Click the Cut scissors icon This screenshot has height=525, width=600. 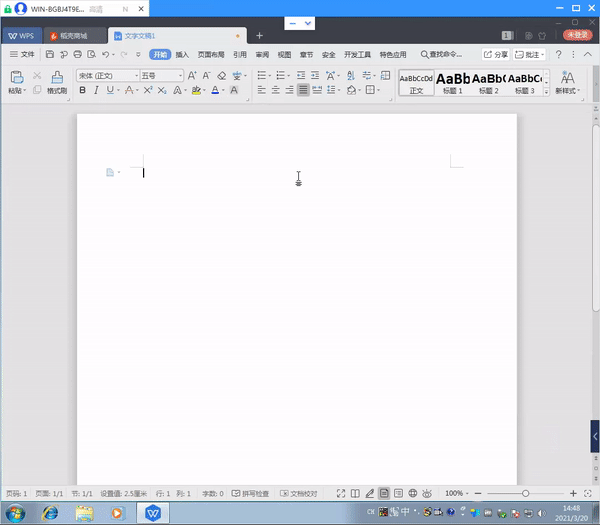[x=37, y=76]
